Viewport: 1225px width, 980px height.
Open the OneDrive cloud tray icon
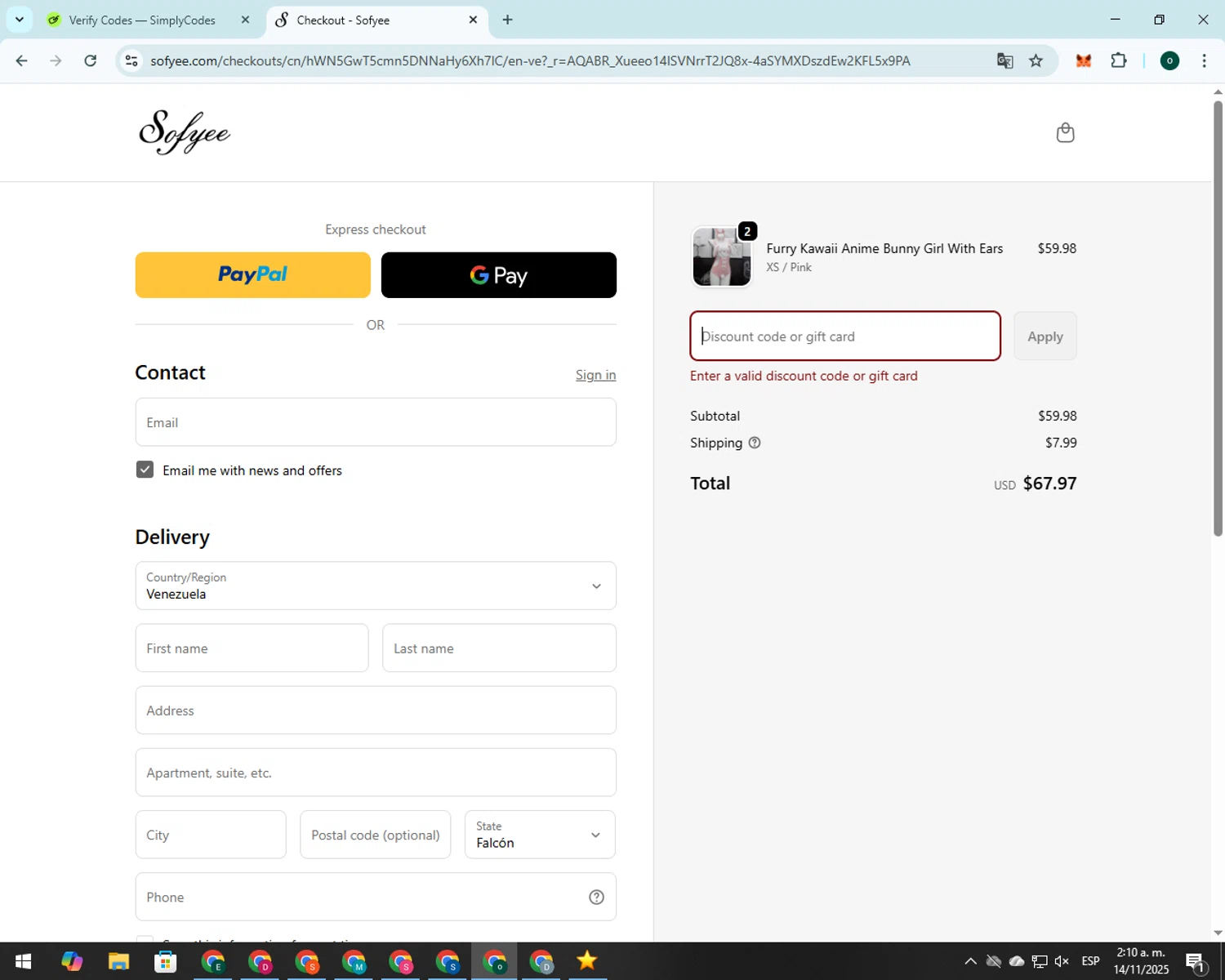click(x=1017, y=961)
